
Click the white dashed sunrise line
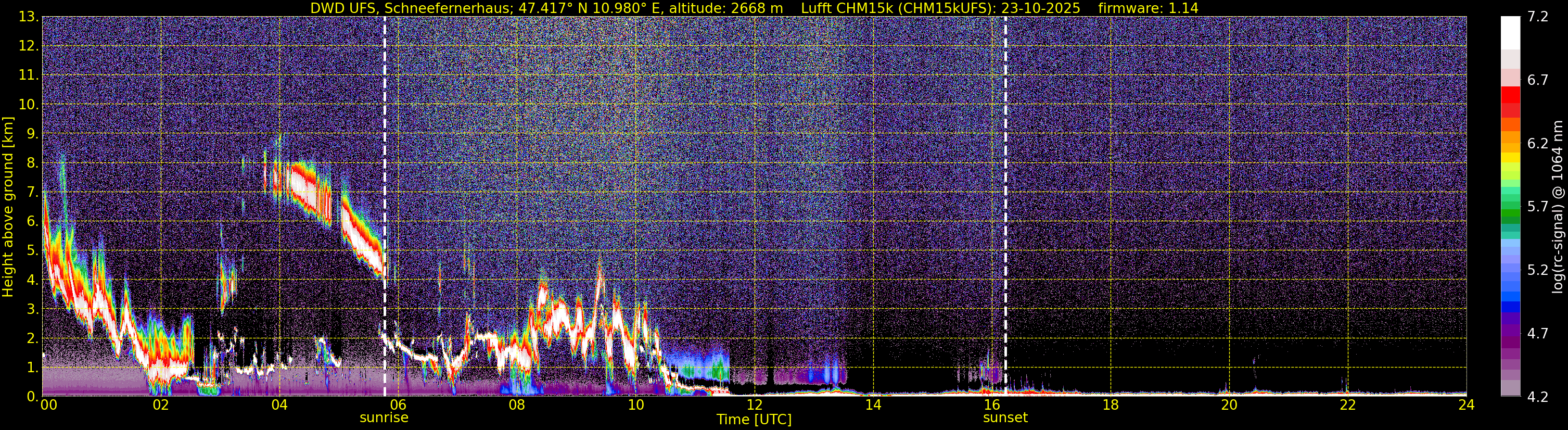click(x=385, y=206)
